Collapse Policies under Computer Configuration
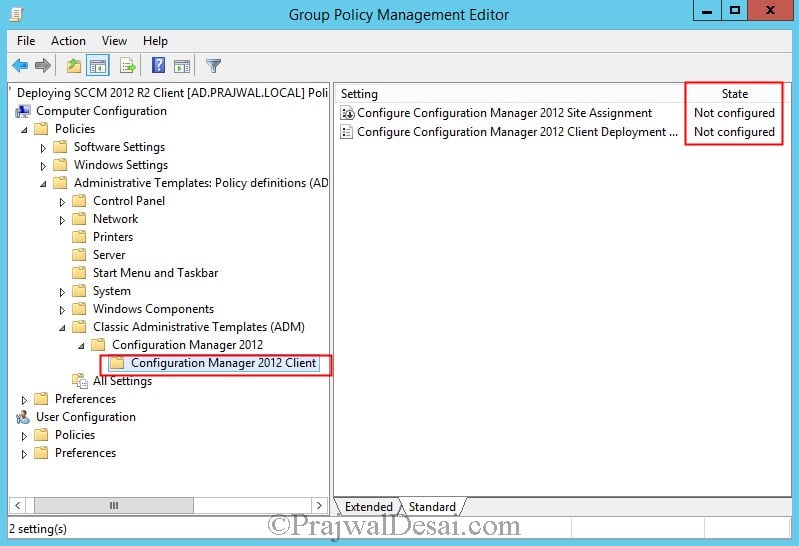 coord(24,130)
